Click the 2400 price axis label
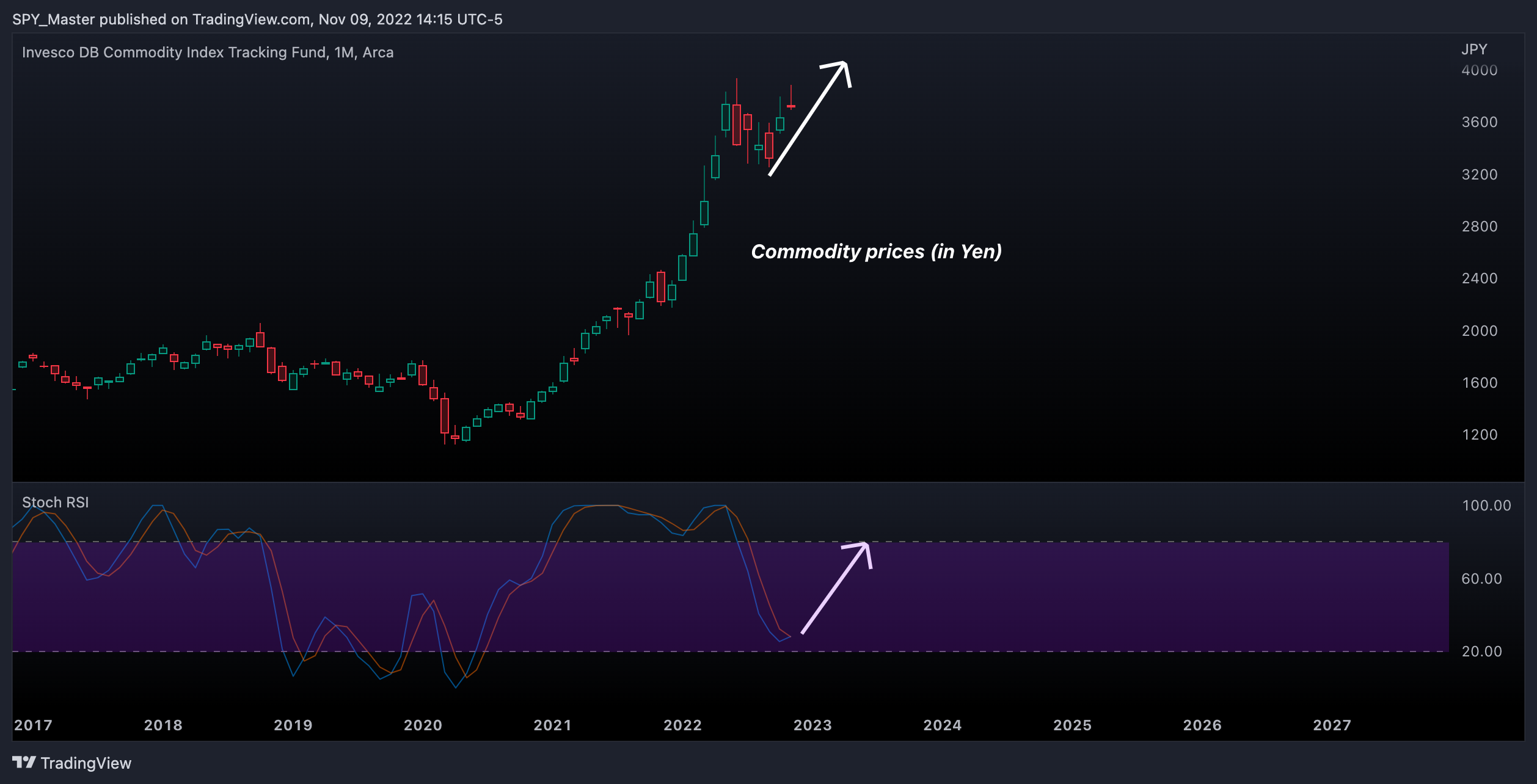Screen dimensions: 1537x784 (x=1480, y=278)
